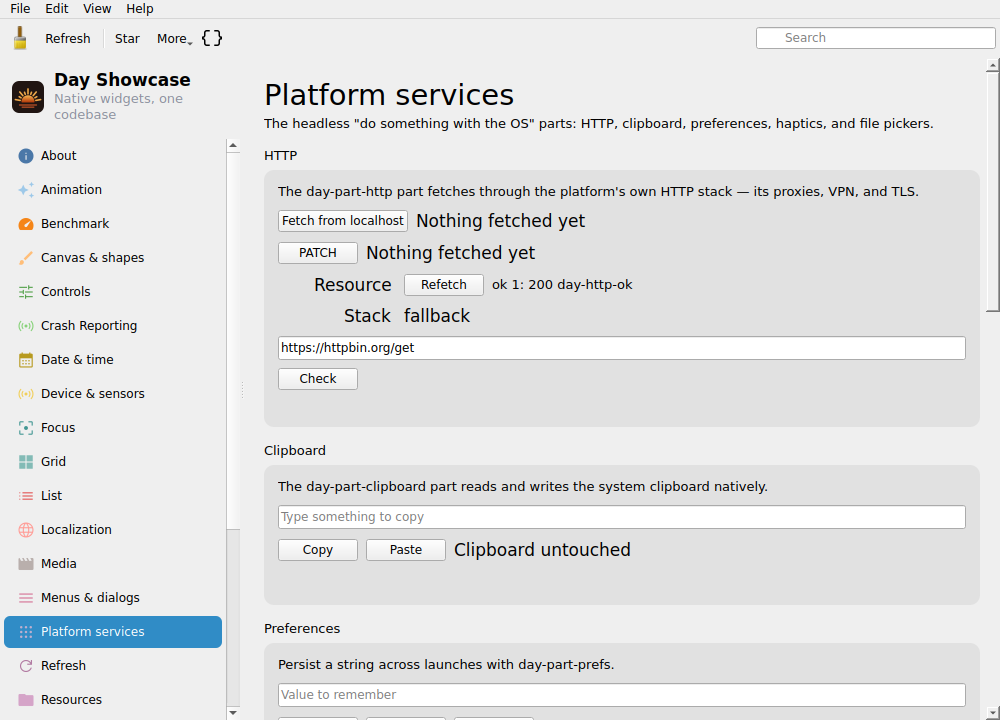Click the Controls sliders icon
Screen dimensions: 1000x720
pos(26,291)
